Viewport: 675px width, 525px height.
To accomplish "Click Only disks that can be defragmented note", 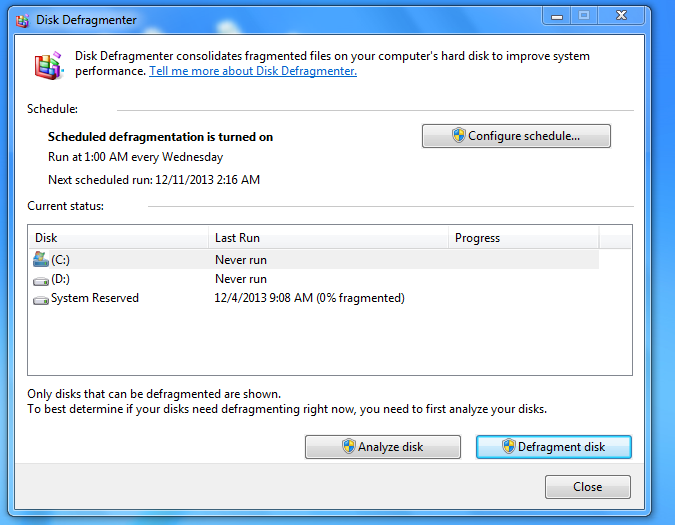I will [154, 394].
